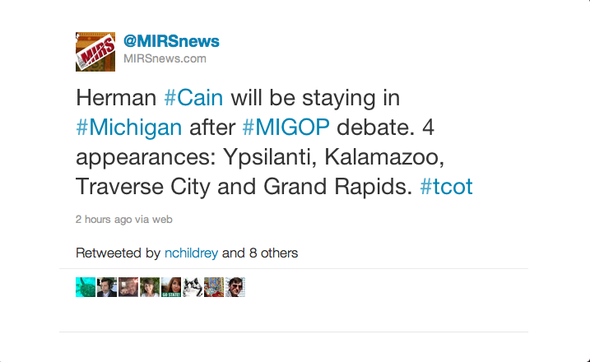
Task: Open avatar of man in dark suit
Action: coord(107,287)
